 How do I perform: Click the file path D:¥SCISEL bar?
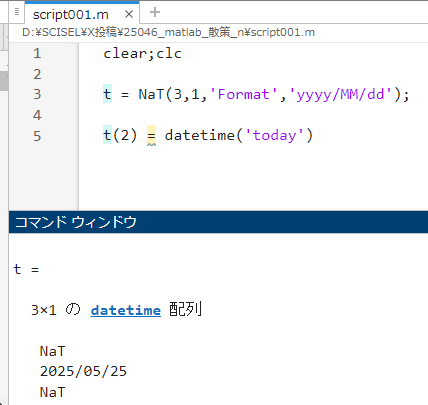pos(168,32)
